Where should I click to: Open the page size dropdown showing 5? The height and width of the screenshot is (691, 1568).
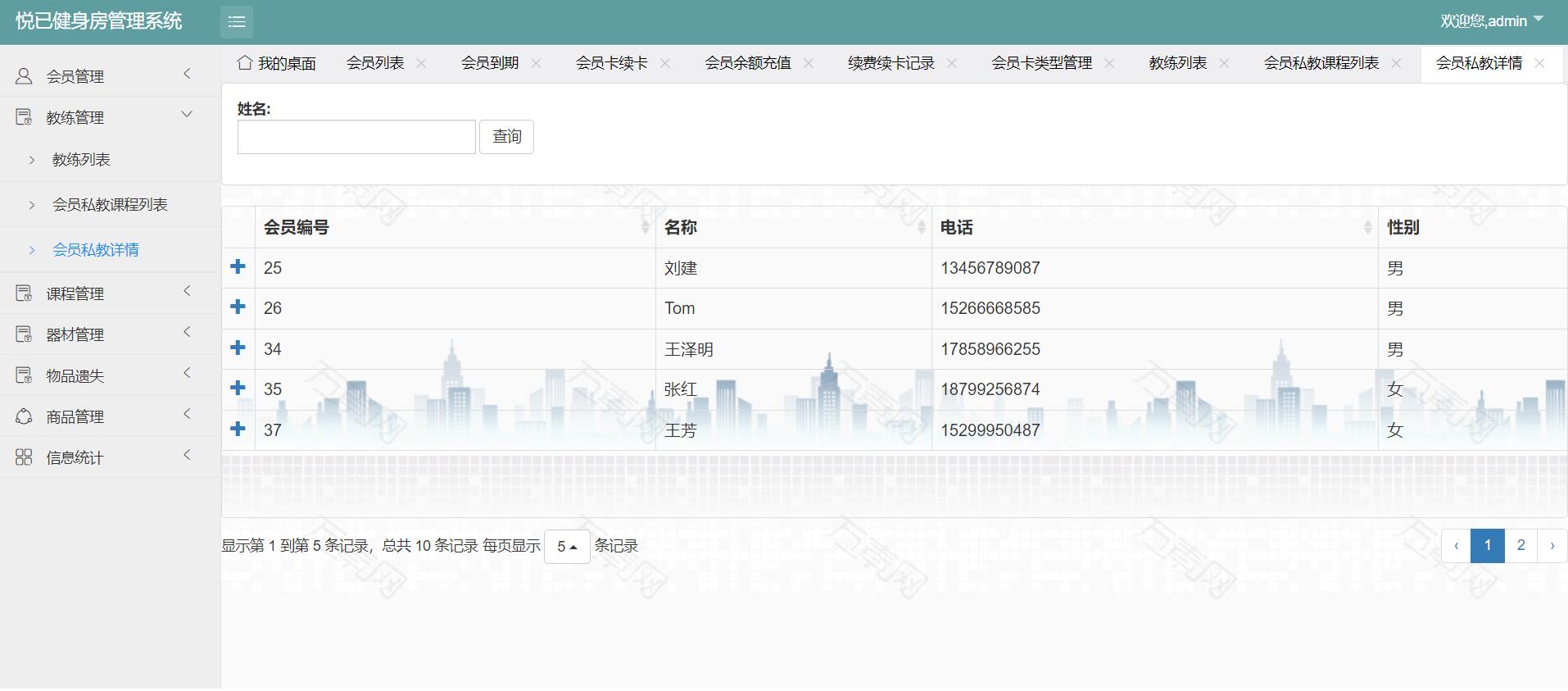pos(567,547)
